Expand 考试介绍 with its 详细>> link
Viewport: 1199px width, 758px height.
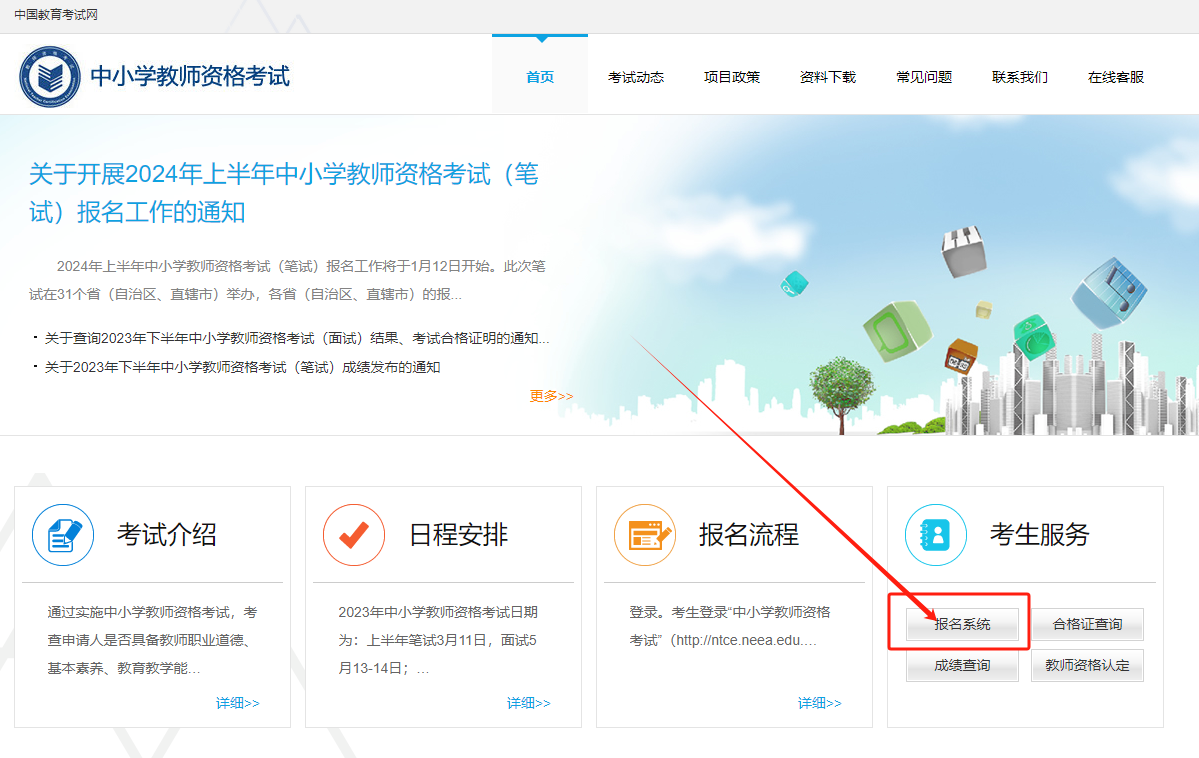point(238,703)
